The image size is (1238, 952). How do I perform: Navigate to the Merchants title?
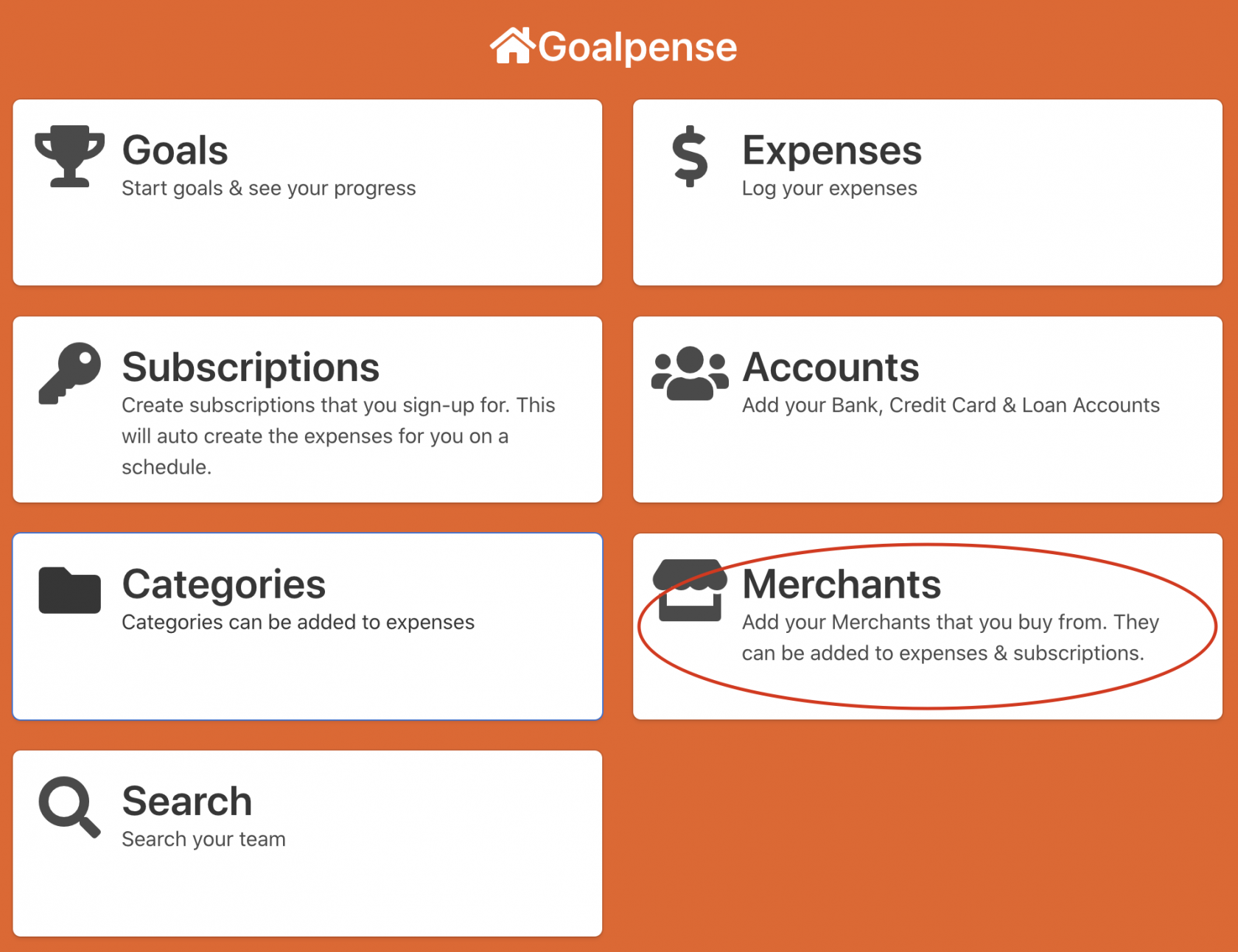842,584
